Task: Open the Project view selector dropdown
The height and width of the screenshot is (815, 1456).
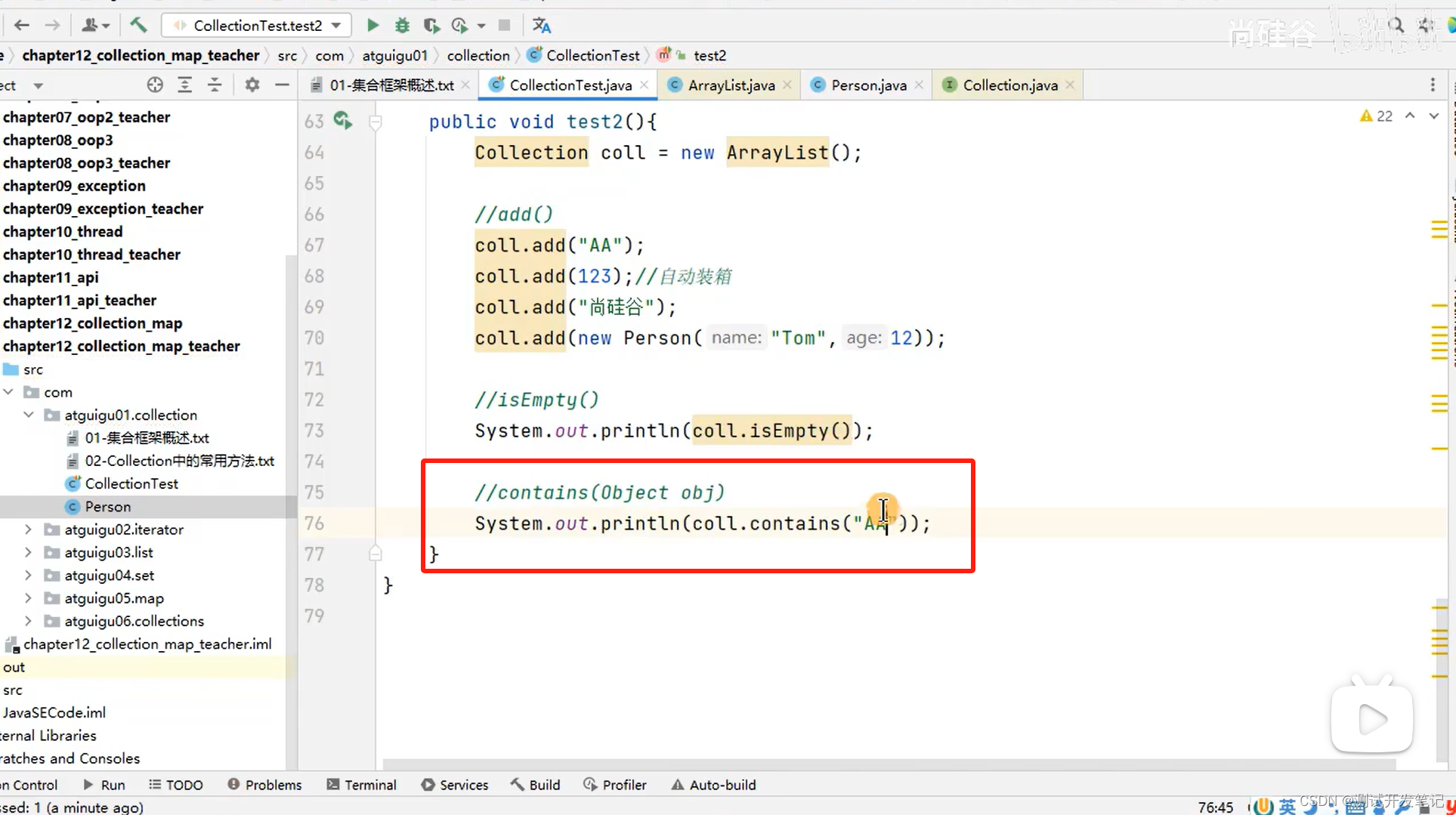Action: pos(38,85)
